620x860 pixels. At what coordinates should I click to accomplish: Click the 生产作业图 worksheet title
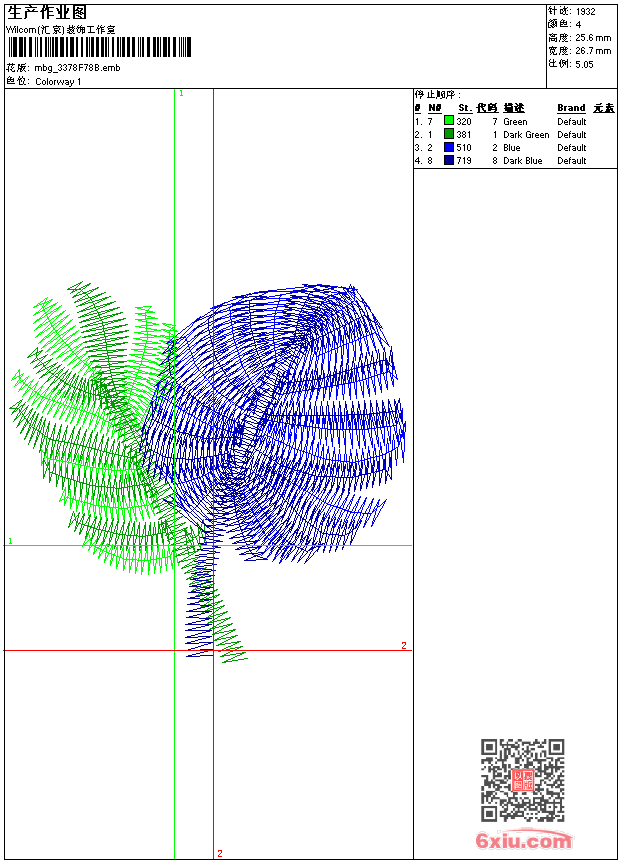pyautogui.click(x=47, y=13)
